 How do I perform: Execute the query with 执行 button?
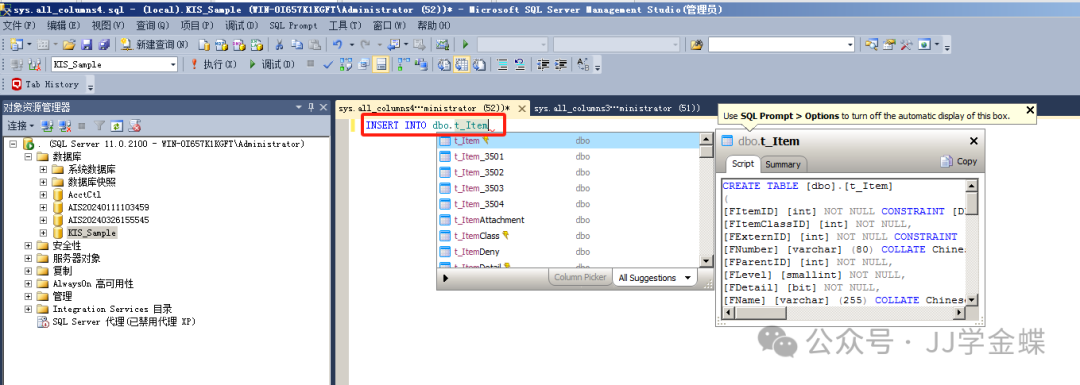[213, 64]
